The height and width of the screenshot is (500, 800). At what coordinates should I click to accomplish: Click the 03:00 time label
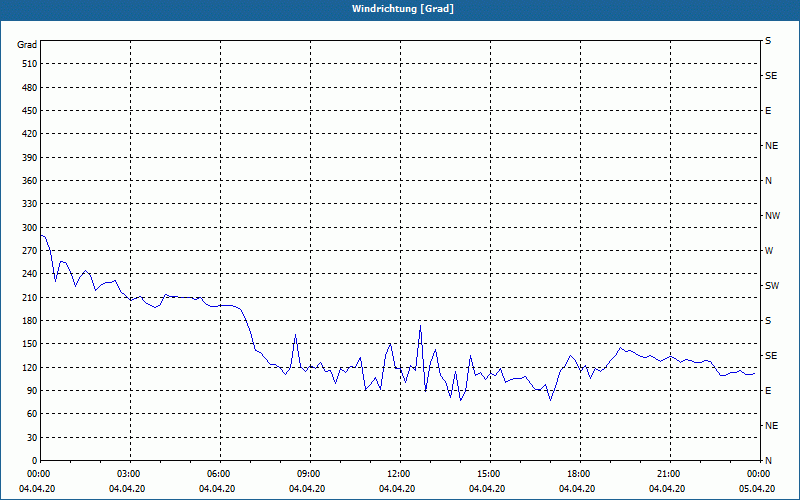click(127, 474)
